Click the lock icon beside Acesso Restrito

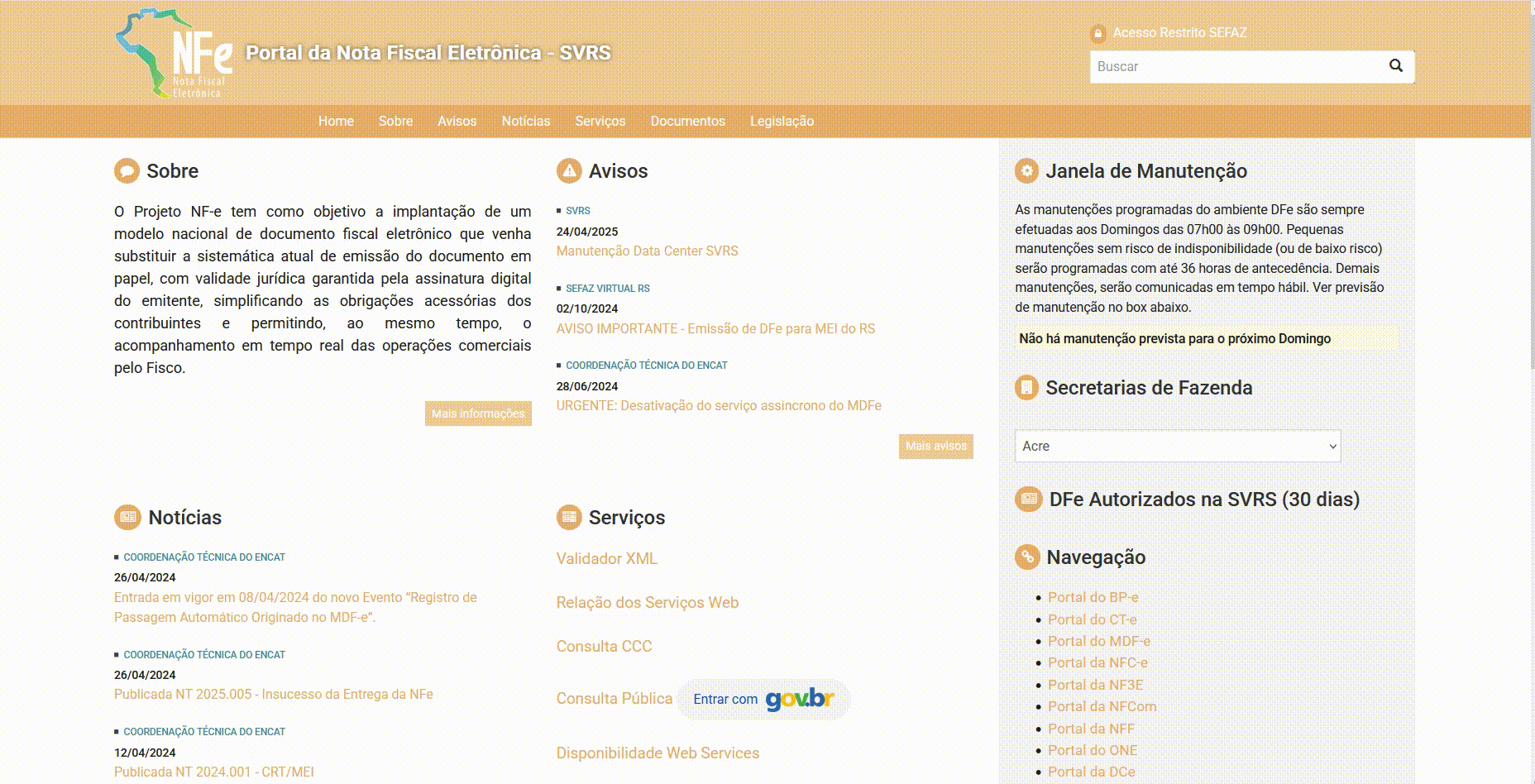pos(1098,34)
